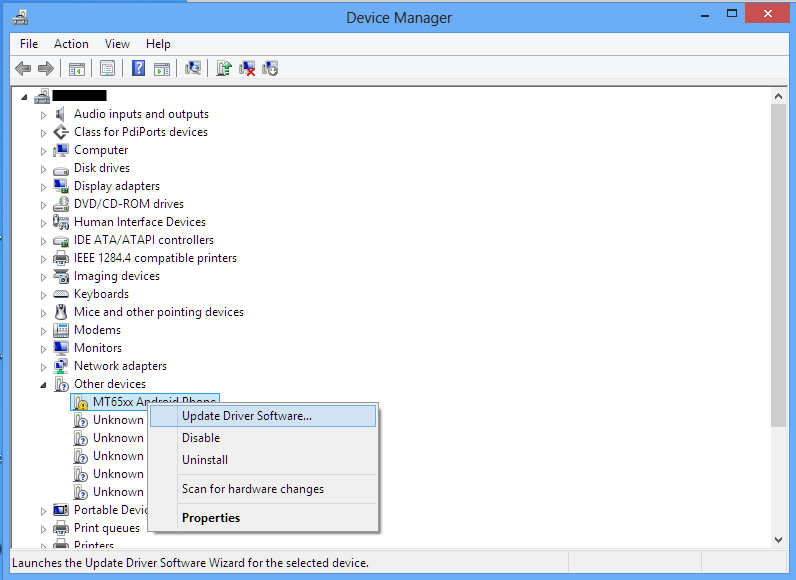This screenshot has height=580, width=796.
Task: Click the blue Help question mark icon
Action: [139, 68]
